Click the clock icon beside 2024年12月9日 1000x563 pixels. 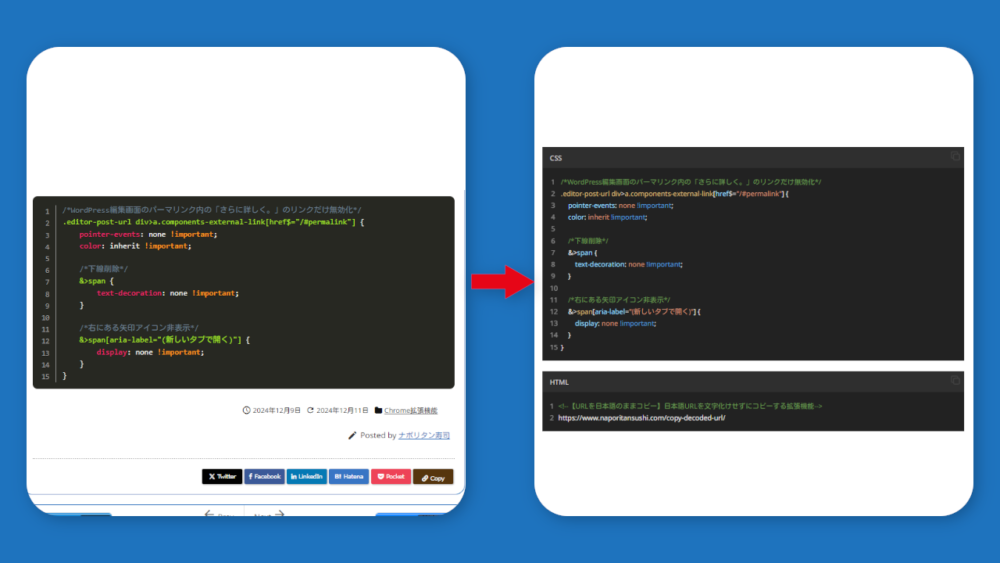click(246, 411)
